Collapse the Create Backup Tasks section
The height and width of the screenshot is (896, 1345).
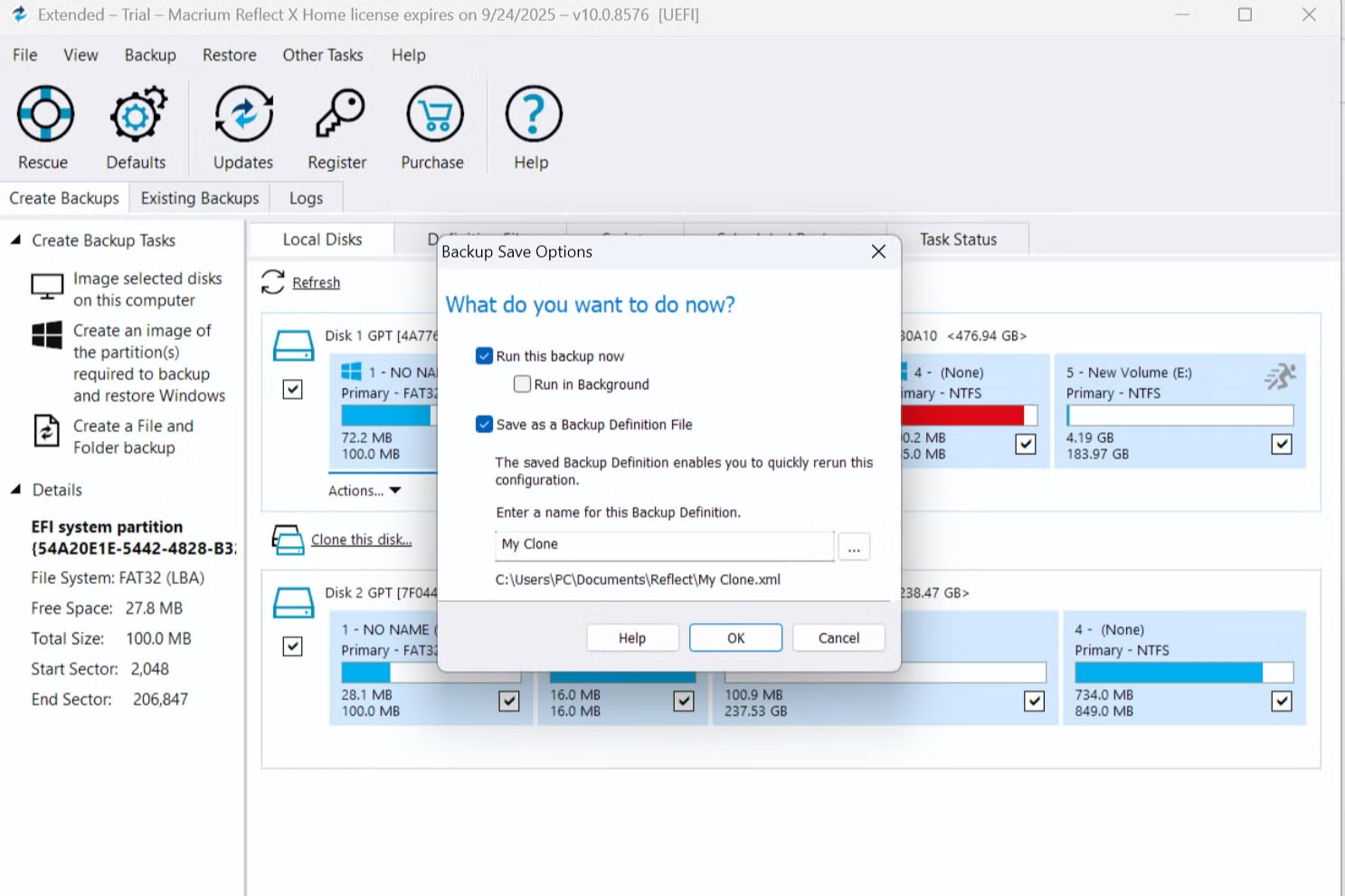(14, 240)
